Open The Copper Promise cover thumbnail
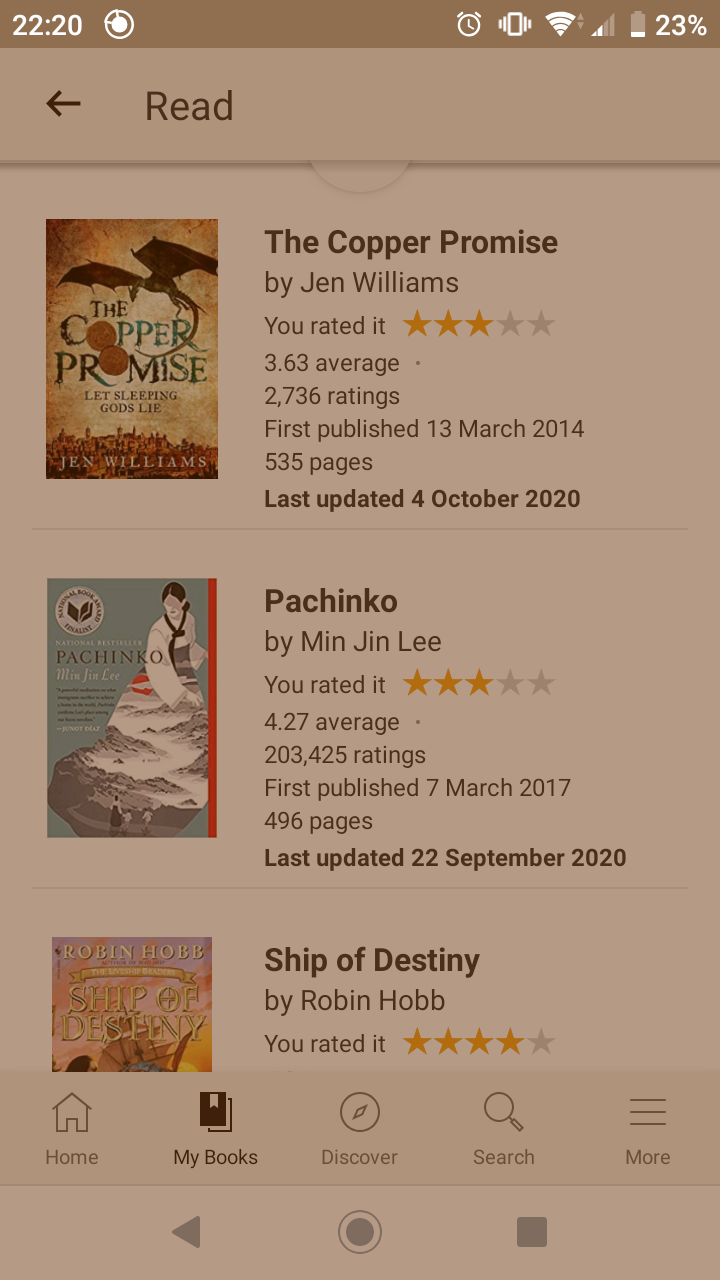This screenshot has height=1280, width=720. (x=132, y=349)
